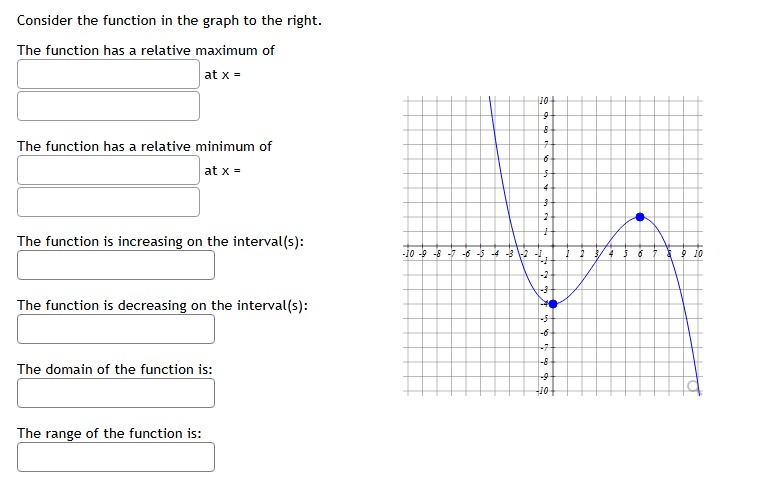Viewport: 776px width, 494px height.
Task: Click the -10 label at y-axis bottom
Action: (542, 391)
